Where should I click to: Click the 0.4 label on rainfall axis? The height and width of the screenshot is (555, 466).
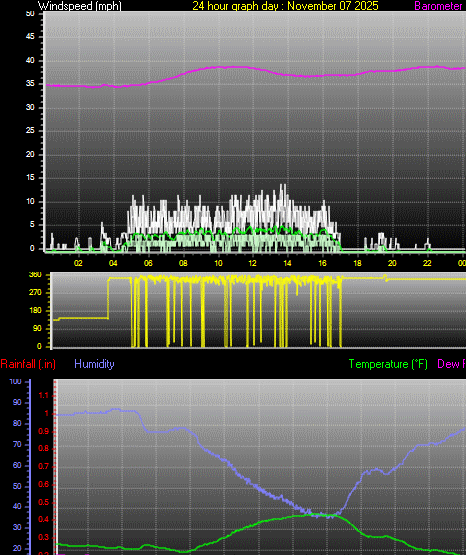click(x=43, y=520)
